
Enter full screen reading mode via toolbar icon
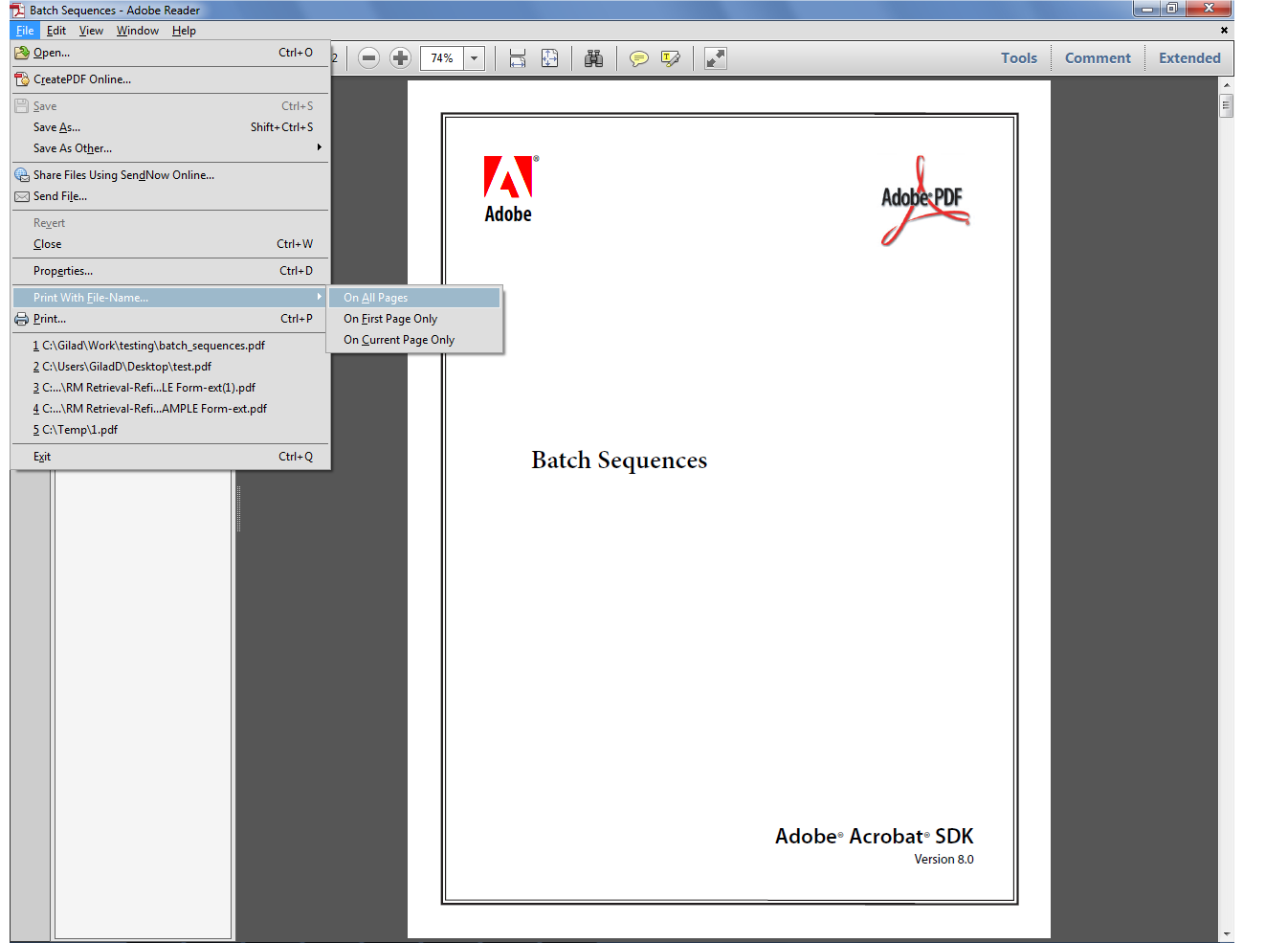point(715,58)
